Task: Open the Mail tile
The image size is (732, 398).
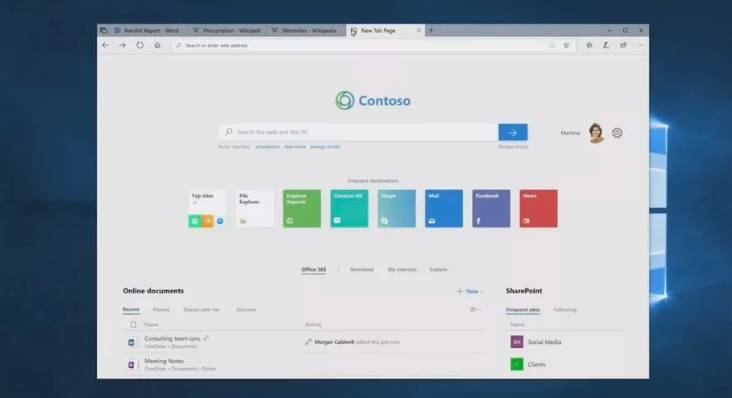Action: (444, 209)
